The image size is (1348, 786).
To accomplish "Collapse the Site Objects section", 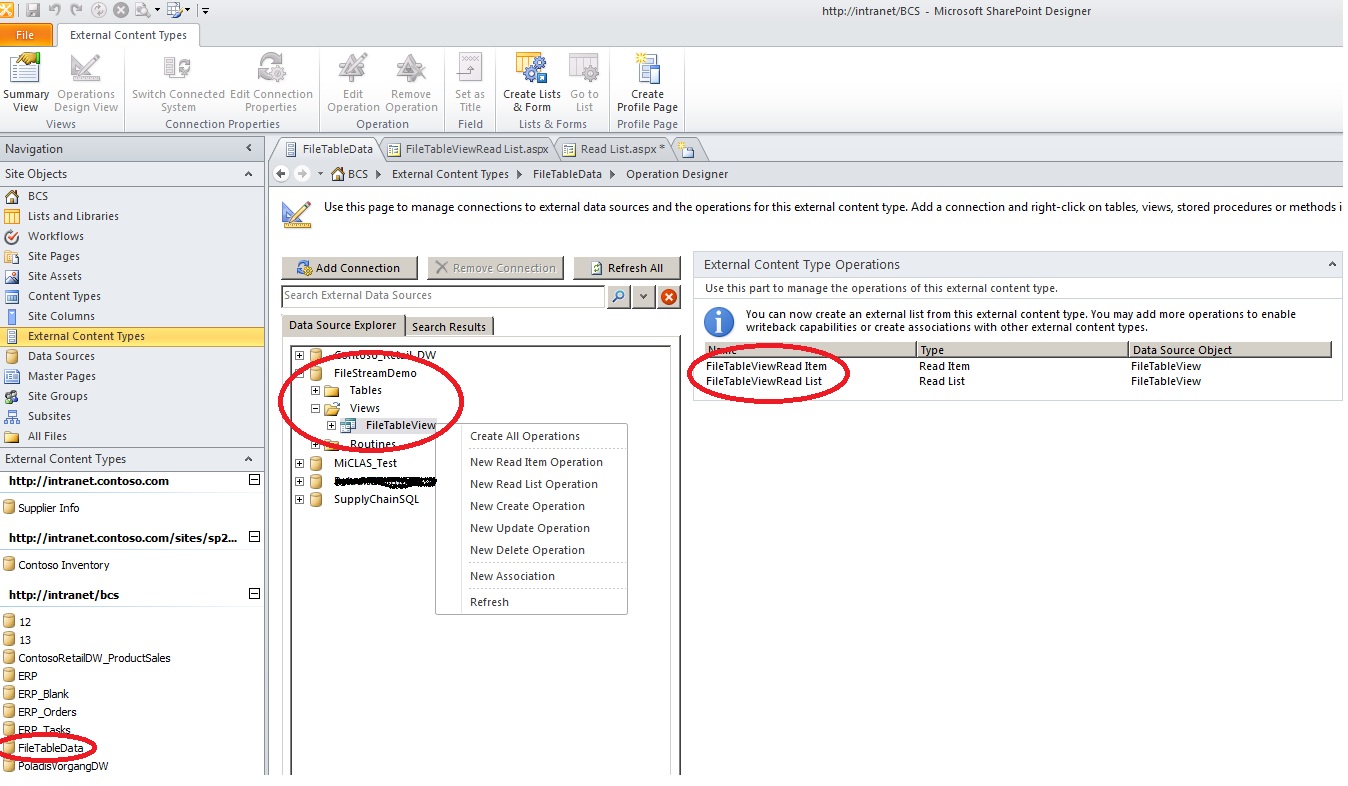I will tap(249, 174).
